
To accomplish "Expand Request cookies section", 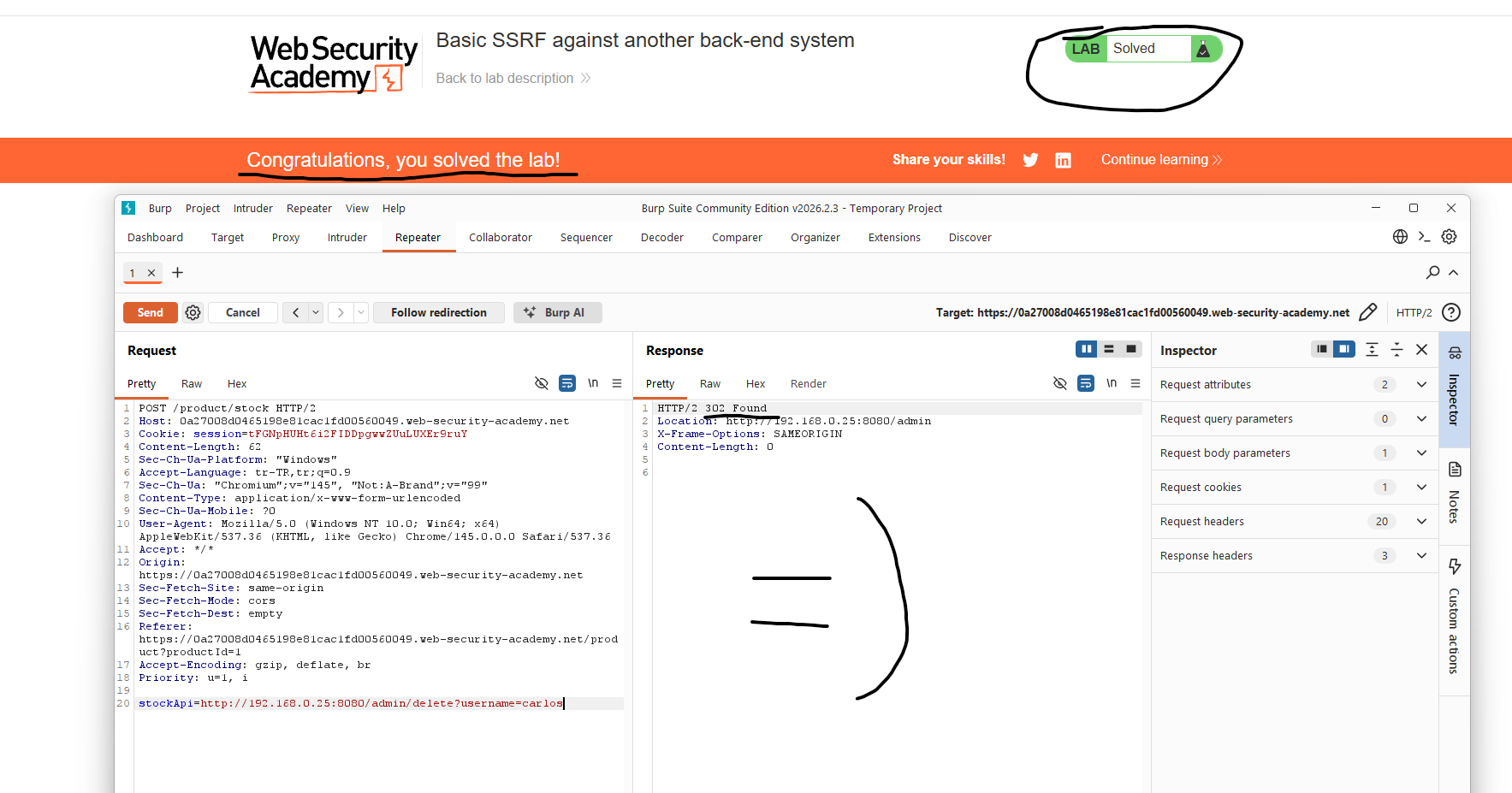I will point(1421,488).
